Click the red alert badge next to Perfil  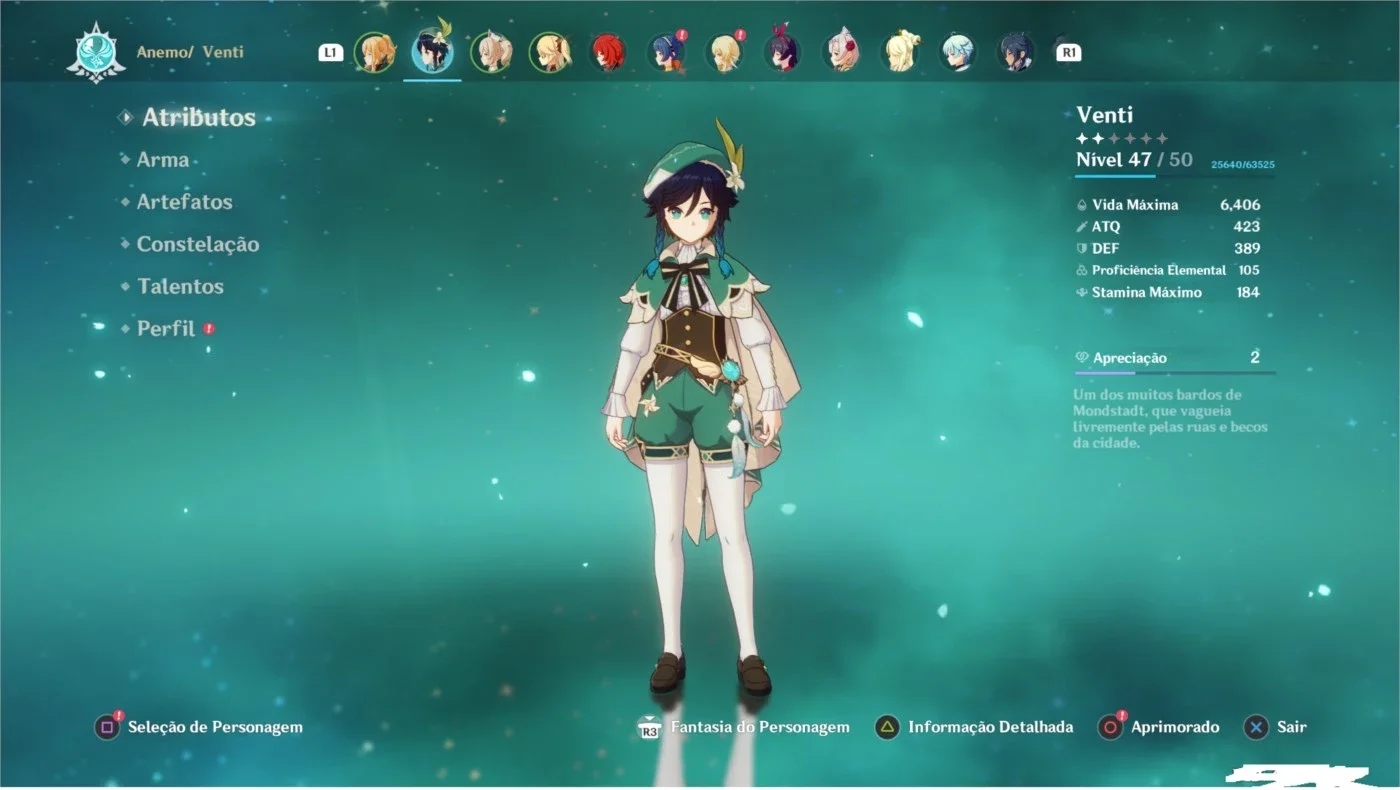[x=209, y=328]
